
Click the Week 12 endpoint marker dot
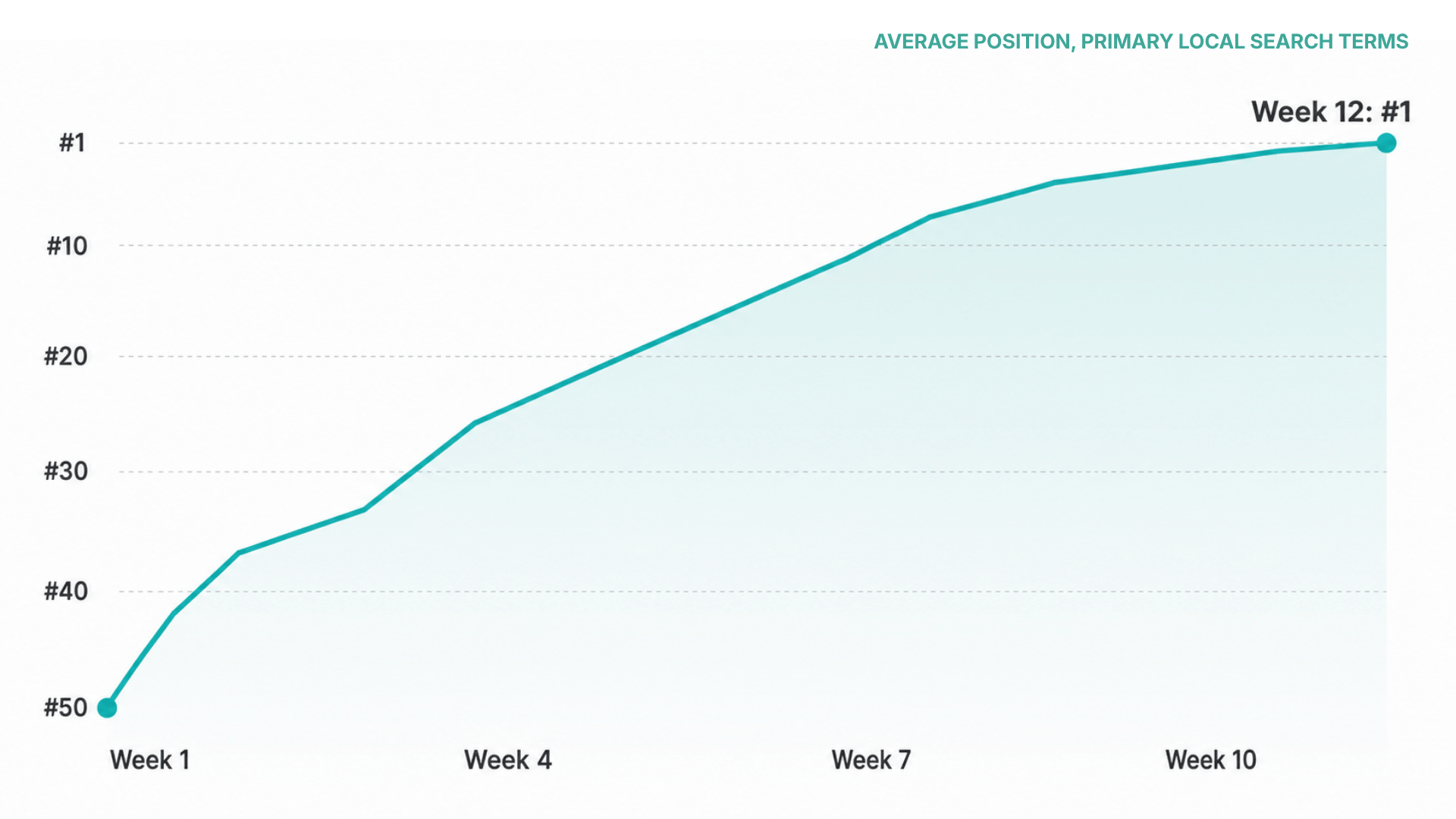point(1386,143)
